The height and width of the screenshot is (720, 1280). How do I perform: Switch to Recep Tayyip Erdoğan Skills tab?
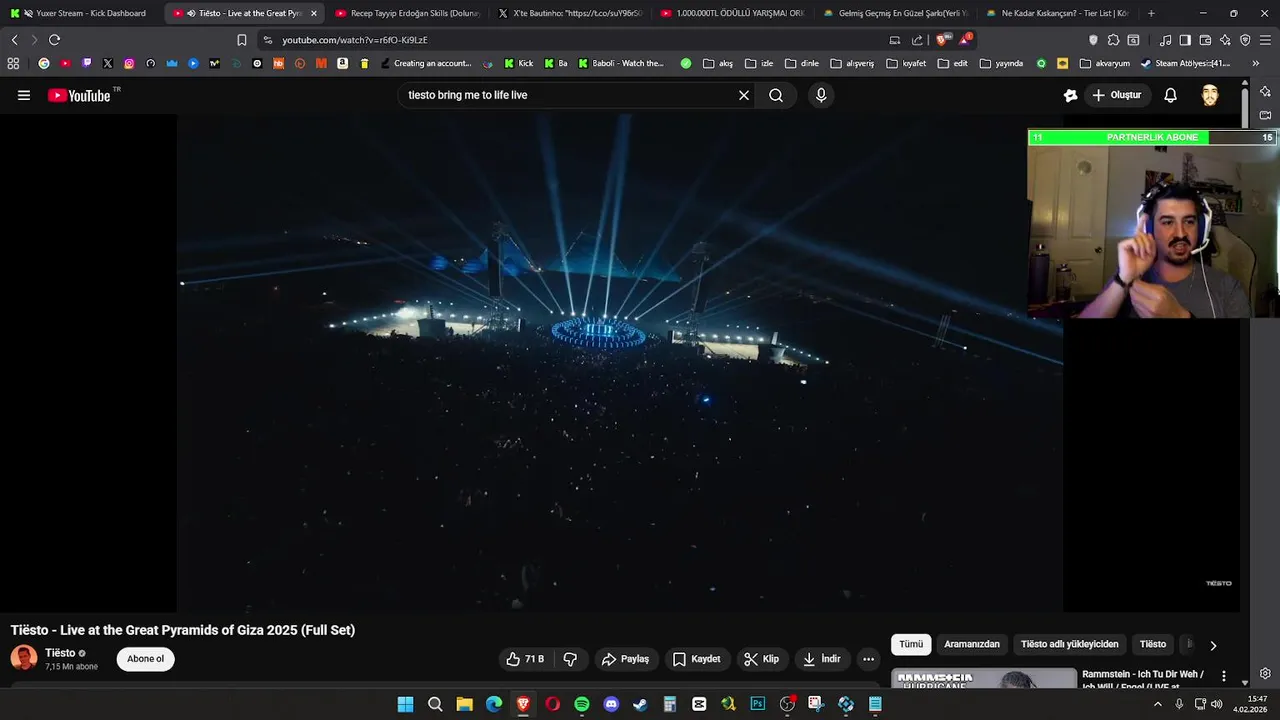pos(408,13)
